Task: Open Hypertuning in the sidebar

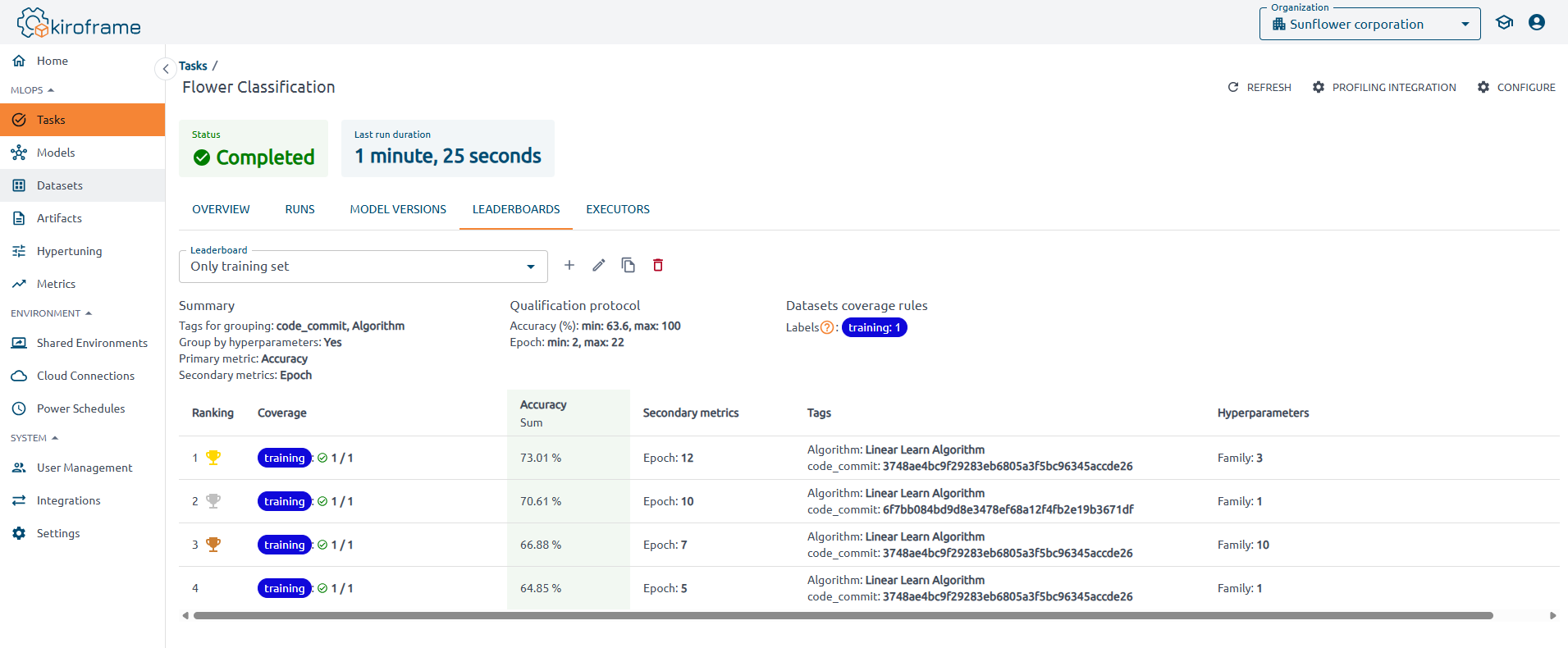Action: [x=69, y=251]
